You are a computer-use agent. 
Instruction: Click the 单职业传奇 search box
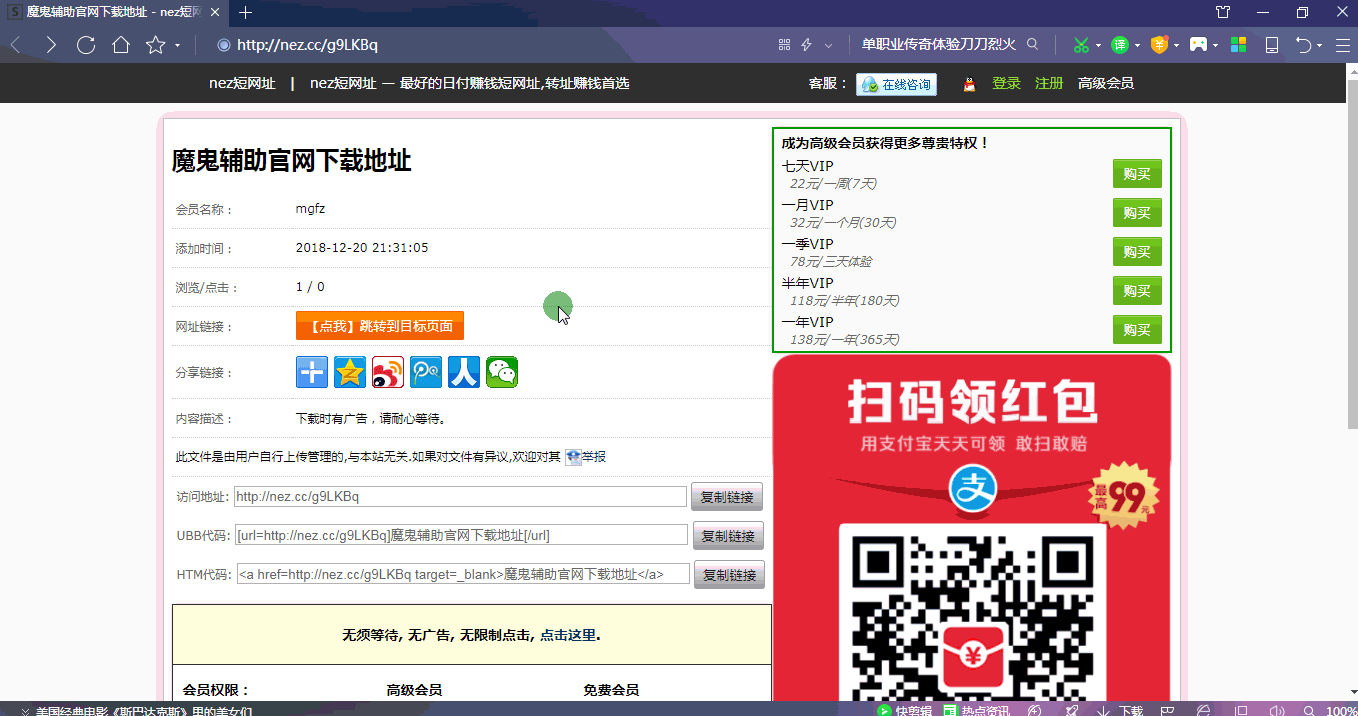[x=938, y=45]
